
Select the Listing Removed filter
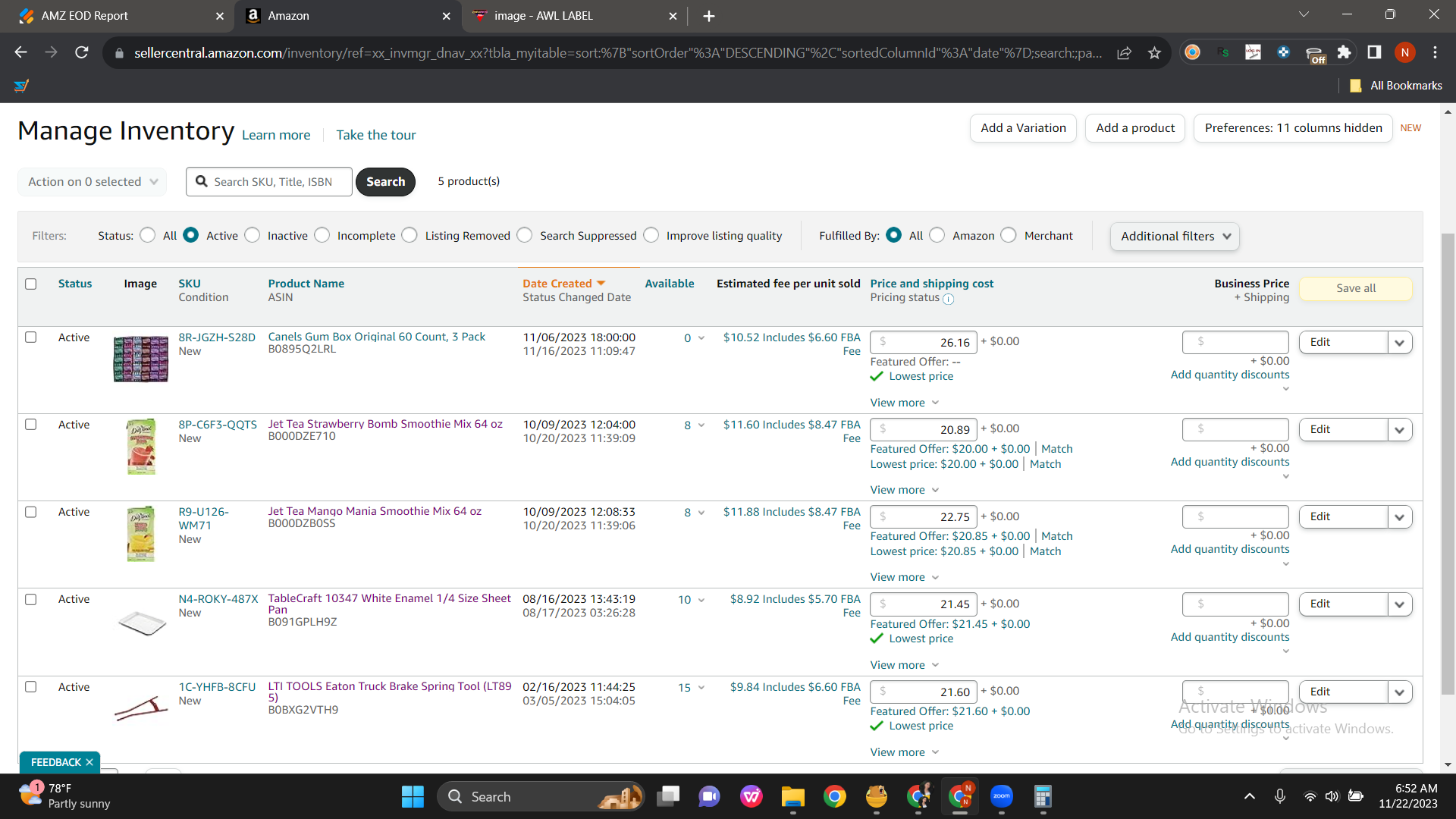pos(409,236)
